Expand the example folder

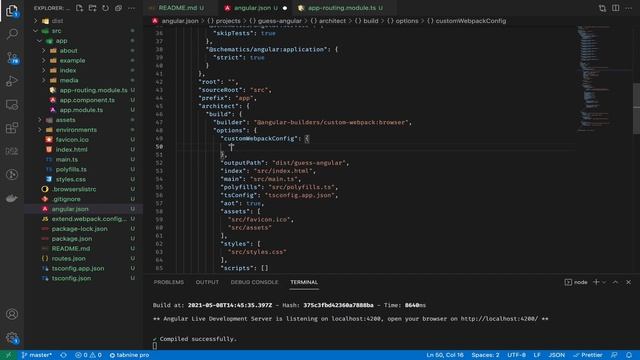(x=72, y=60)
